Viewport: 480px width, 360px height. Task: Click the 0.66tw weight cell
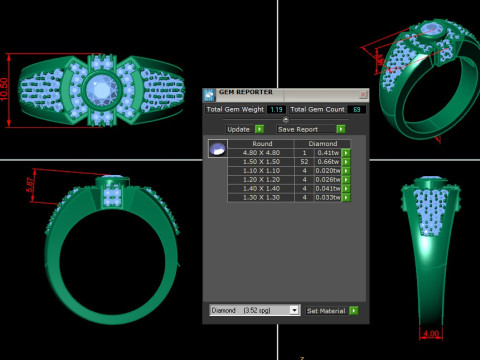pos(328,162)
